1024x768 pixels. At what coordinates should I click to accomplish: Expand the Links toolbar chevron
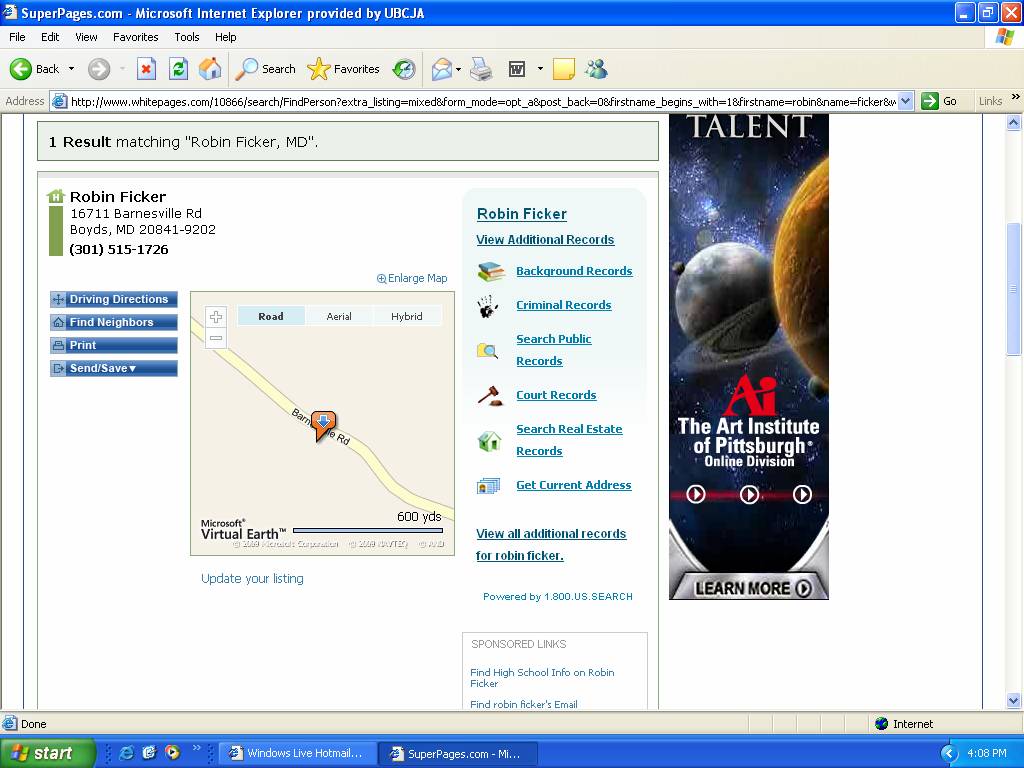tap(1016, 97)
